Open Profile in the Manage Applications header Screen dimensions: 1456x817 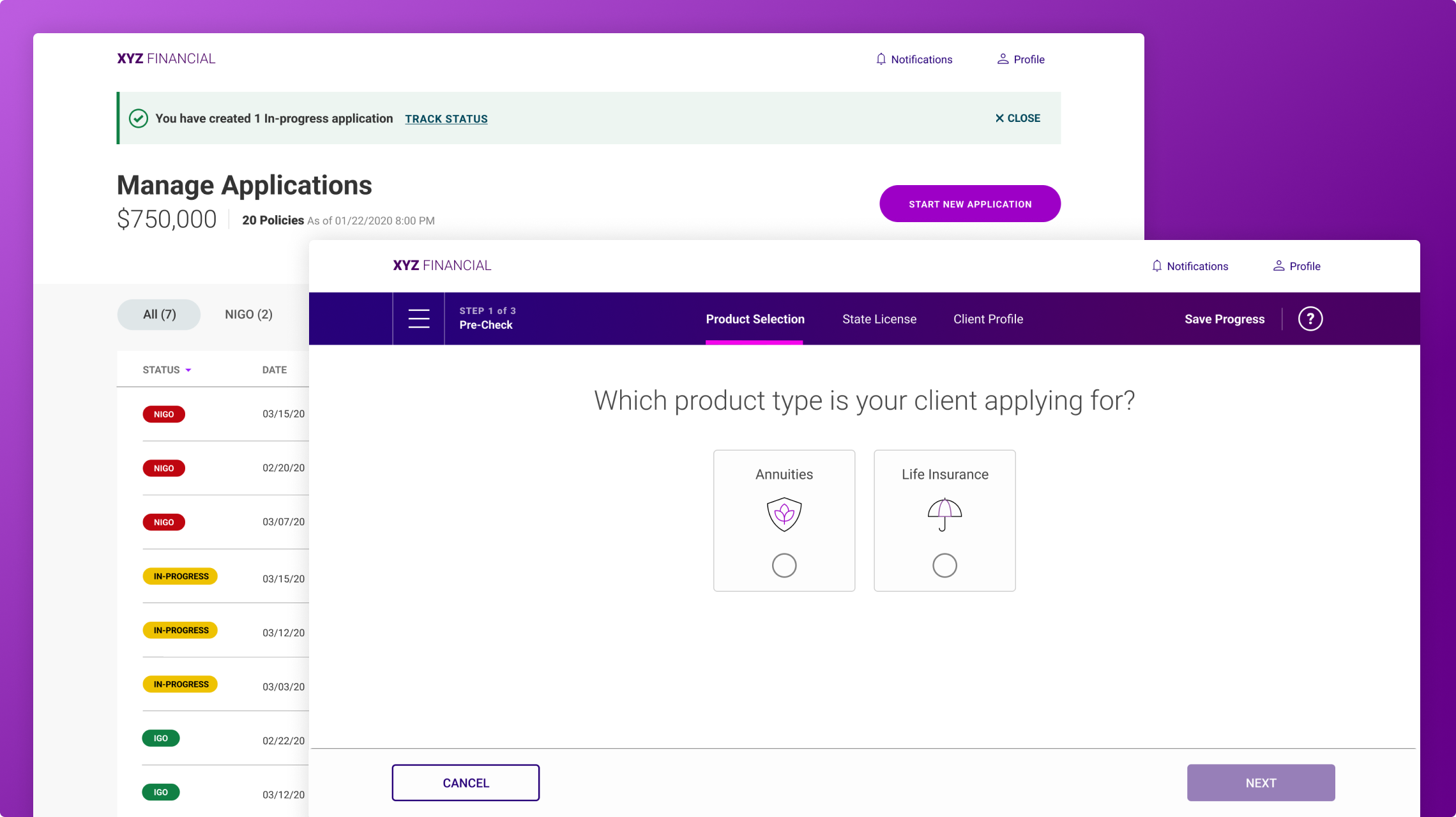point(1020,59)
